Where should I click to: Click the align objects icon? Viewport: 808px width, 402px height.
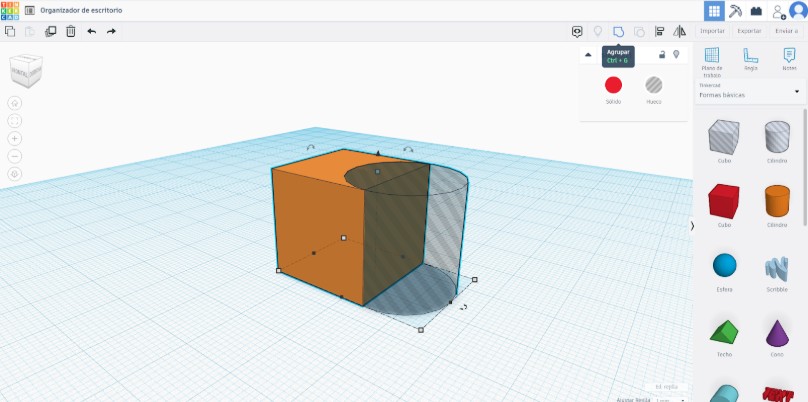[660, 31]
